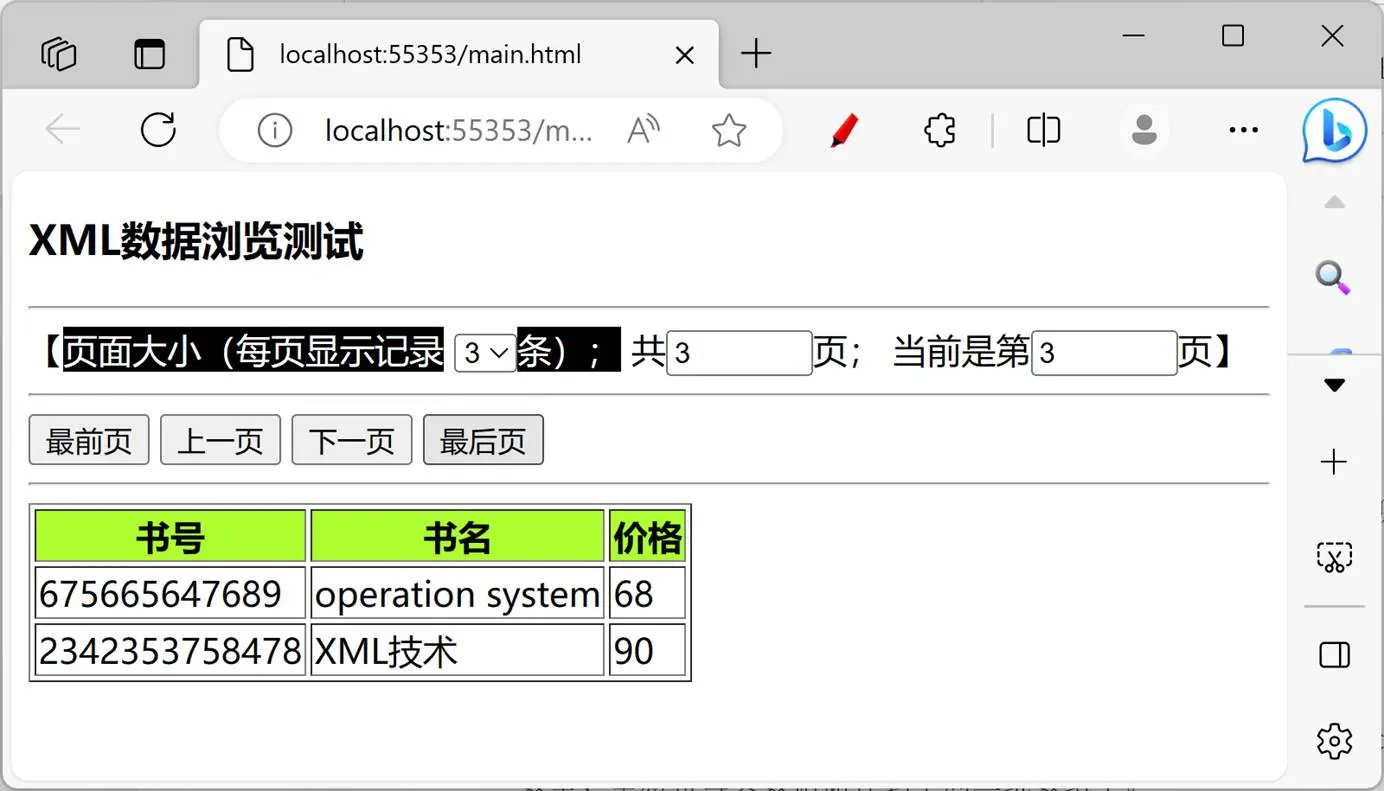Open the web capture screenshot icon in sidebar

[1334, 557]
